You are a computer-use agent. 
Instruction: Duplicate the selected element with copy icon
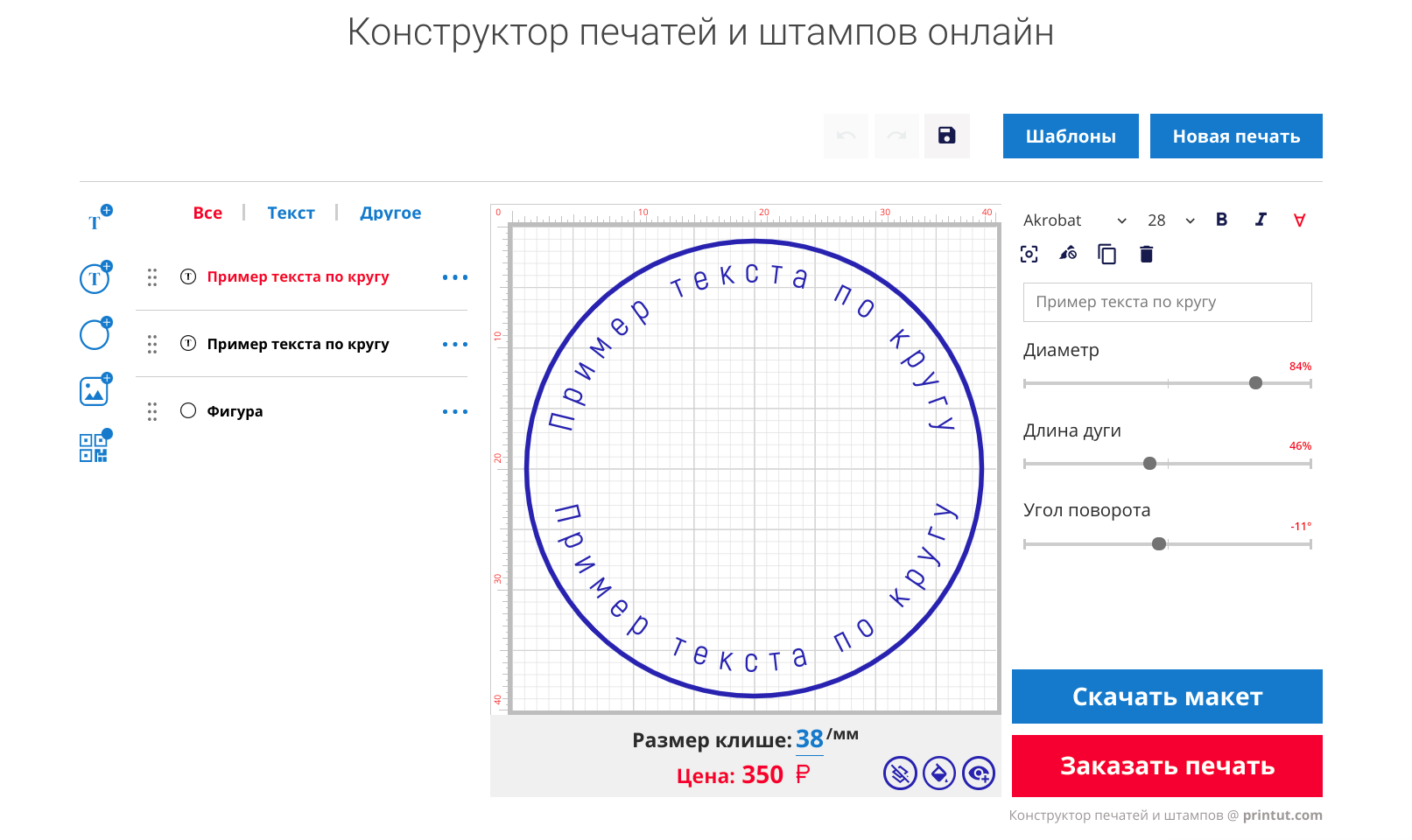[x=1106, y=255]
